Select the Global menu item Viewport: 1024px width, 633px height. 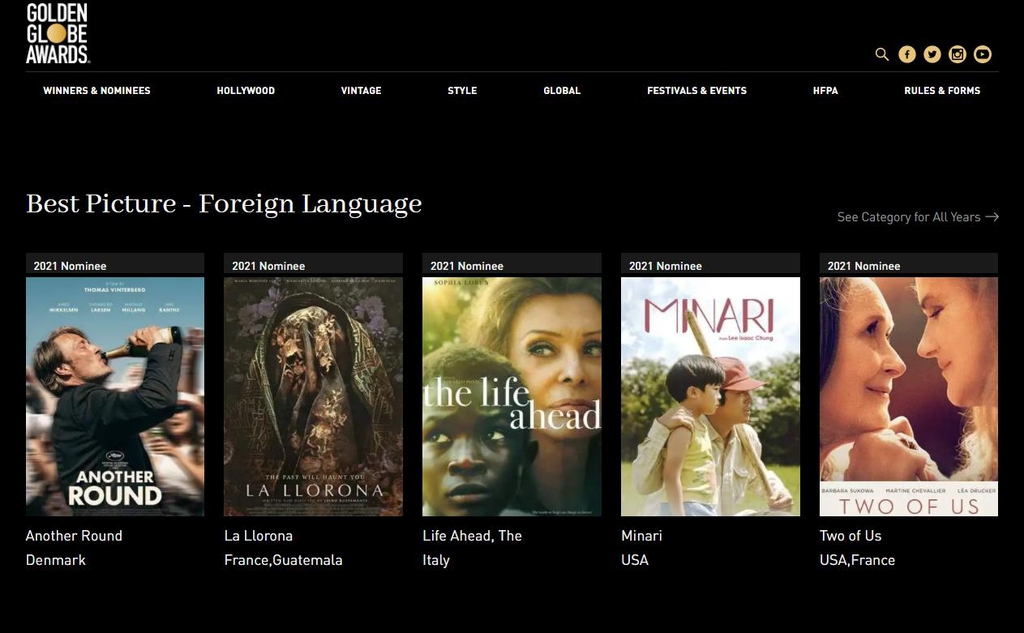tap(562, 91)
